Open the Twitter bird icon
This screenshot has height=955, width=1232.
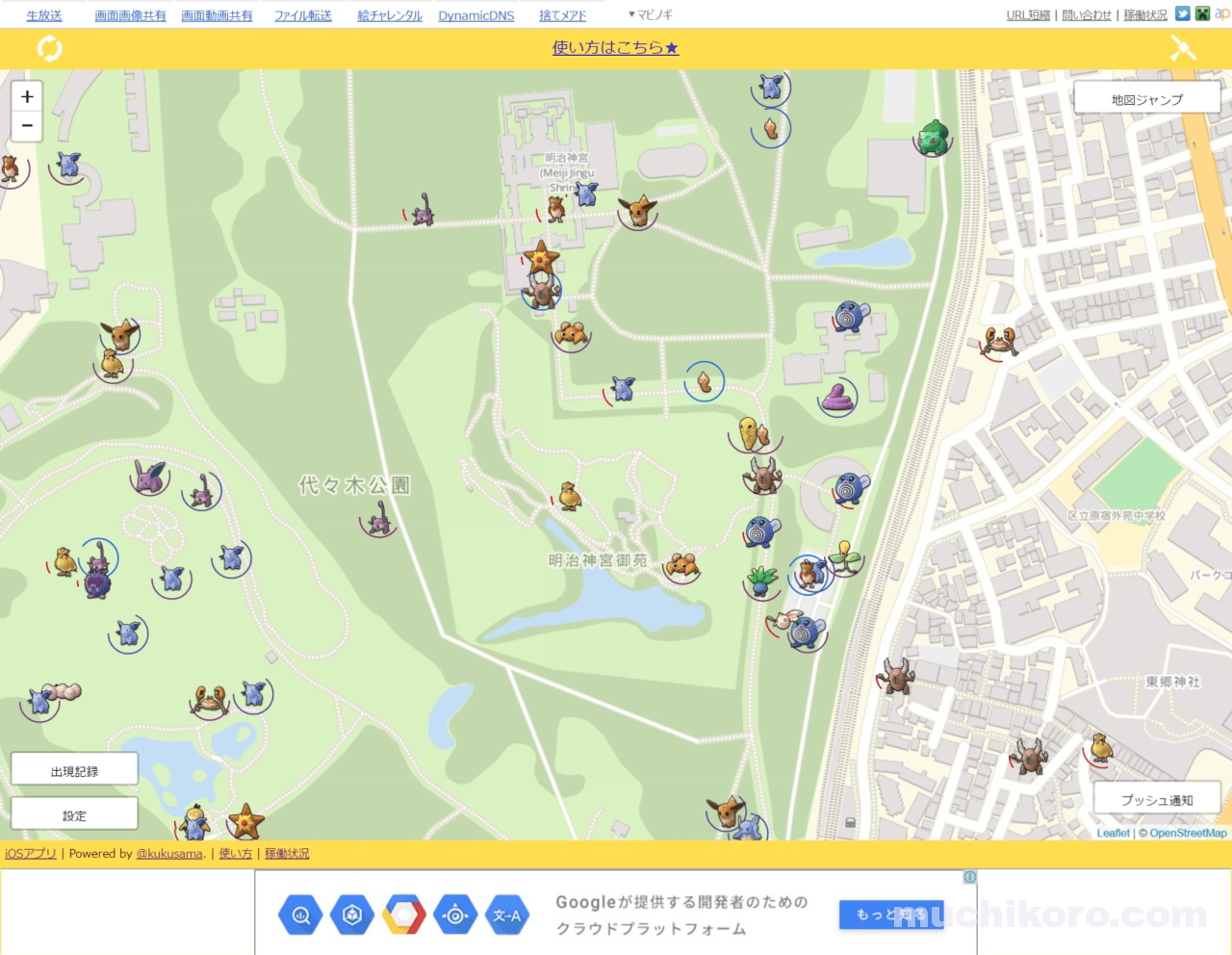click(1183, 13)
